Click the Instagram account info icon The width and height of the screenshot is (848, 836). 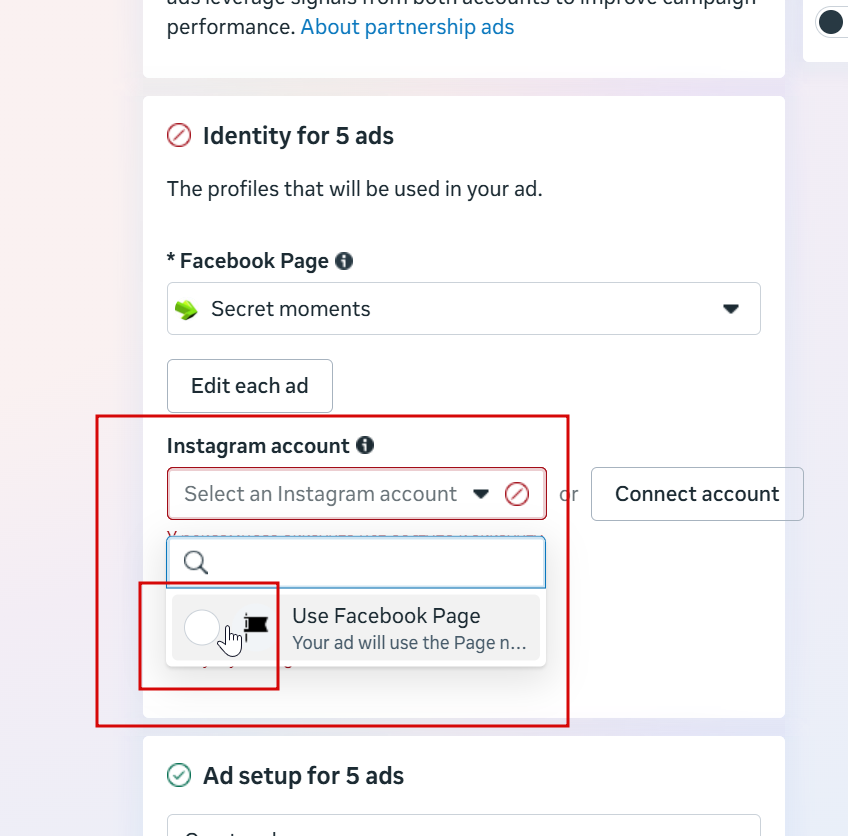pos(365,445)
